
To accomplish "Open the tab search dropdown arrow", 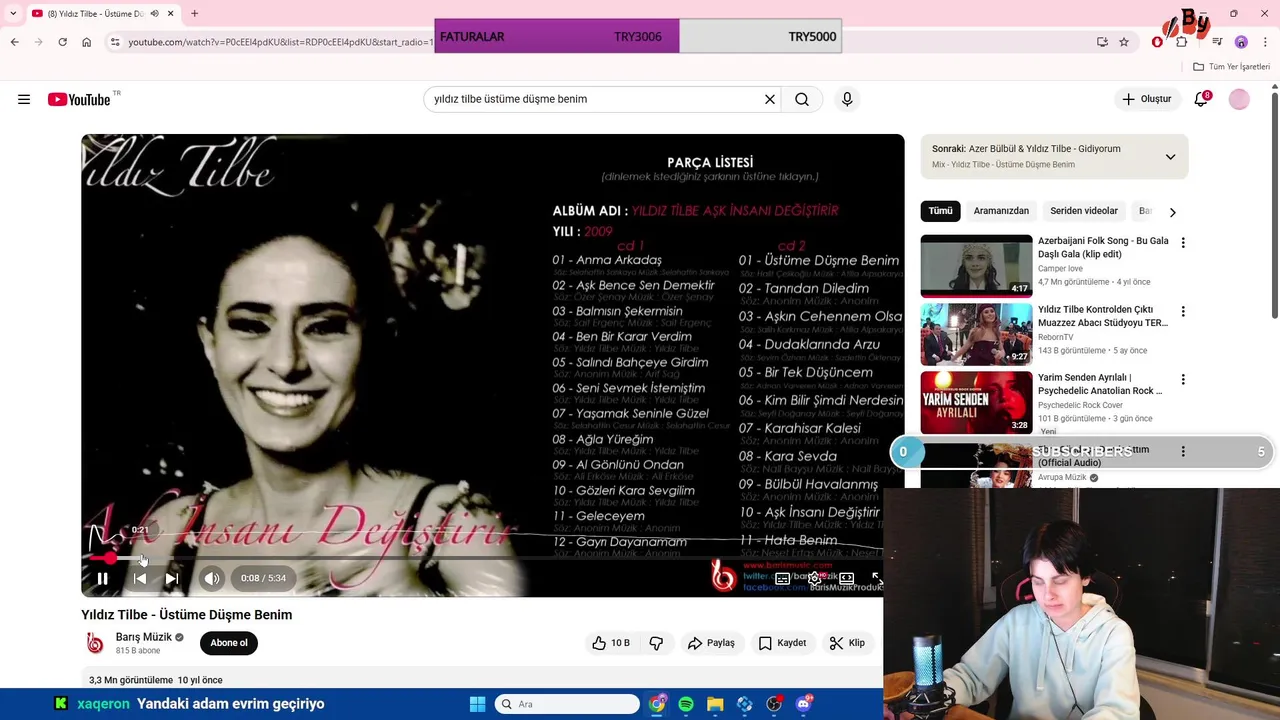I will [x=12, y=13].
